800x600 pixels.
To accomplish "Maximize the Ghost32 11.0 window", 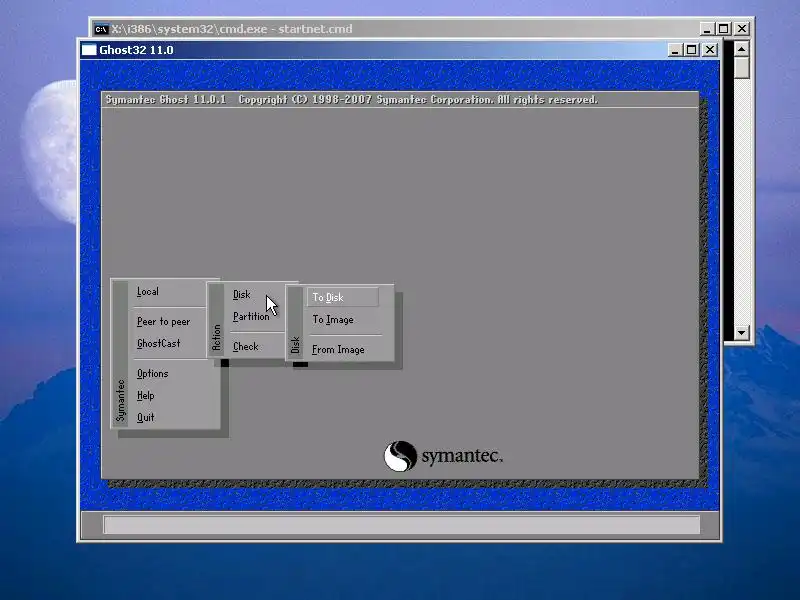I will pyautogui.click(x=691, y=50).
